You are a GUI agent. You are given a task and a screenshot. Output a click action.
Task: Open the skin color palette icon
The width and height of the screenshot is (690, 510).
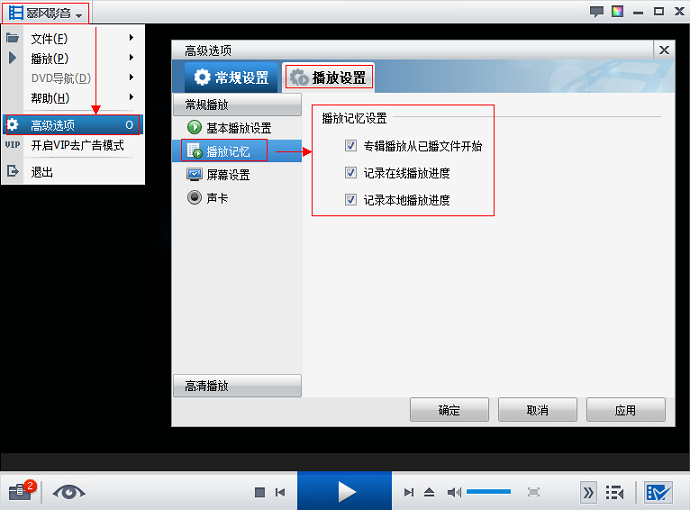(618, 11)
